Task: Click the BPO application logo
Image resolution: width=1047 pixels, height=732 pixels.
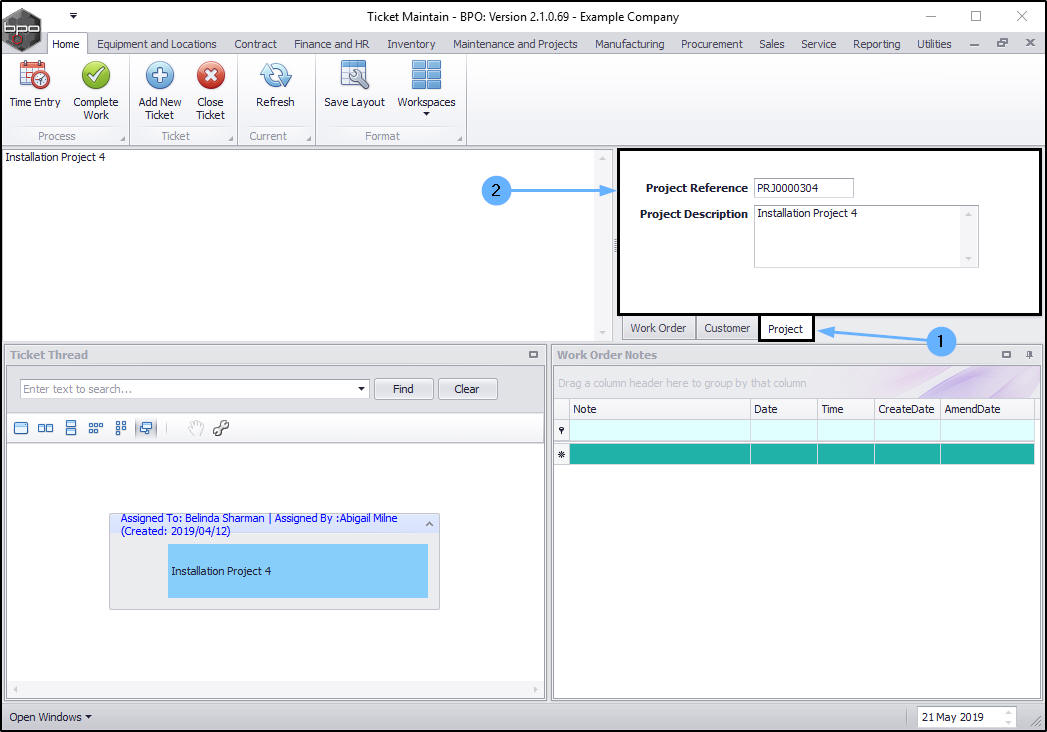Action: pyautogui.click(x=22, y=29)
